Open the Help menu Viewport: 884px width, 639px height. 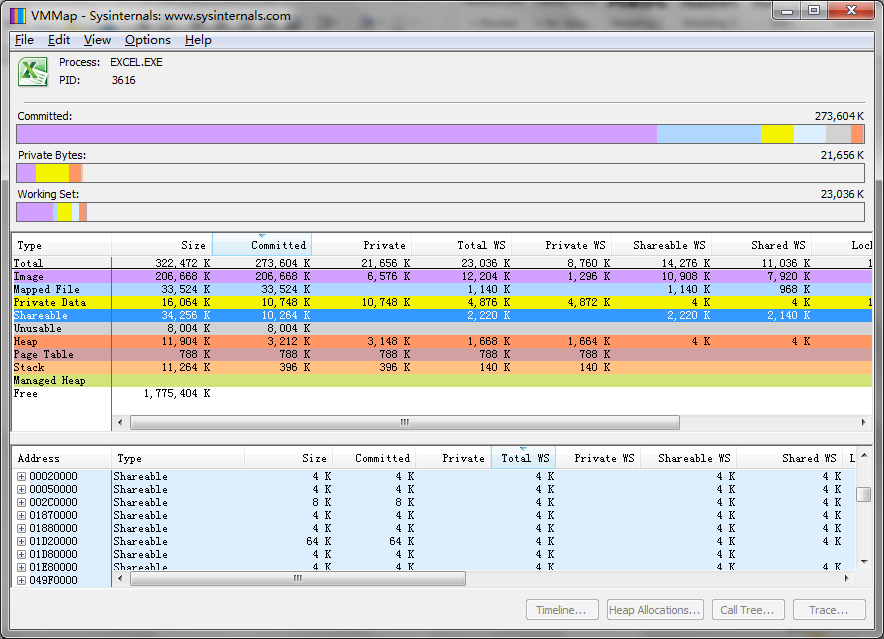pyautogui.click(x=198, y=40)
